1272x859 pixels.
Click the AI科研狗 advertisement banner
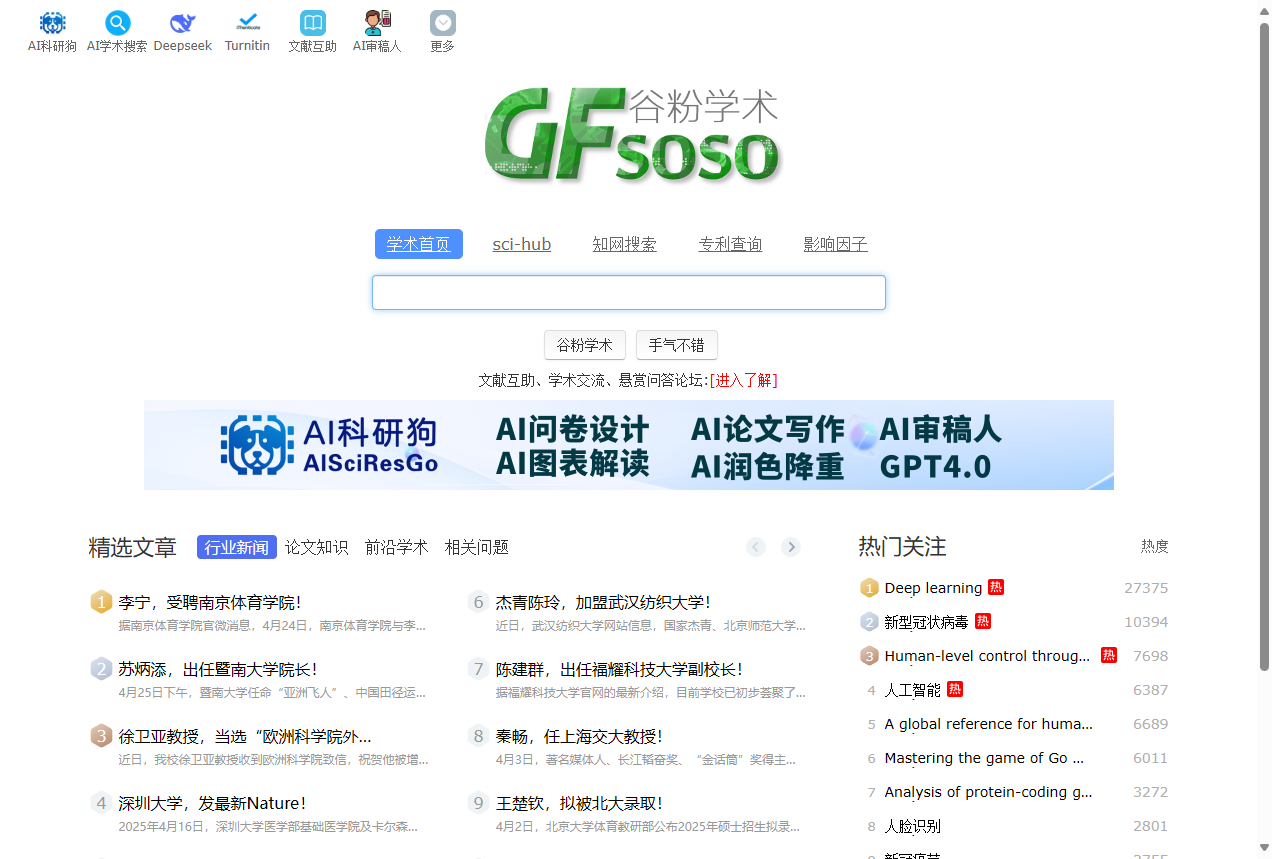tap(628, 445)
